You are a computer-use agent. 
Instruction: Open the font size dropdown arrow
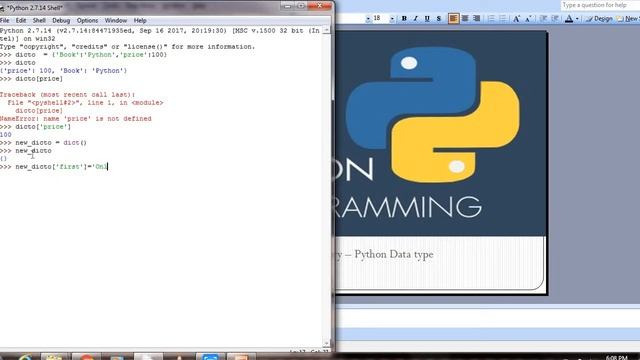pos(392,18)
